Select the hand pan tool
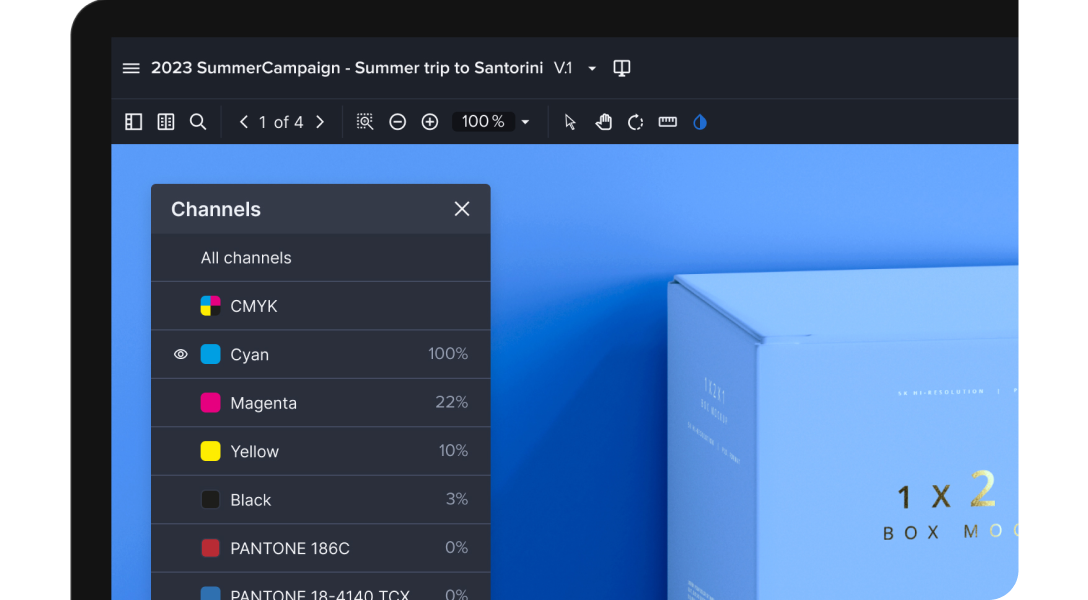Screen dimensions: 1088x600 [604, 122]
